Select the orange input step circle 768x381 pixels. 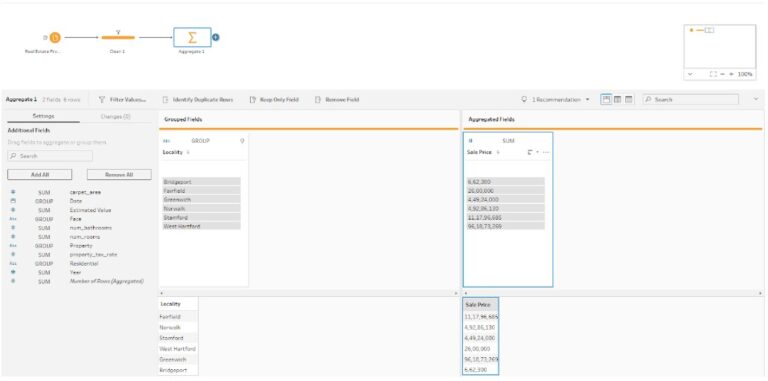click(x=55, y=37)
